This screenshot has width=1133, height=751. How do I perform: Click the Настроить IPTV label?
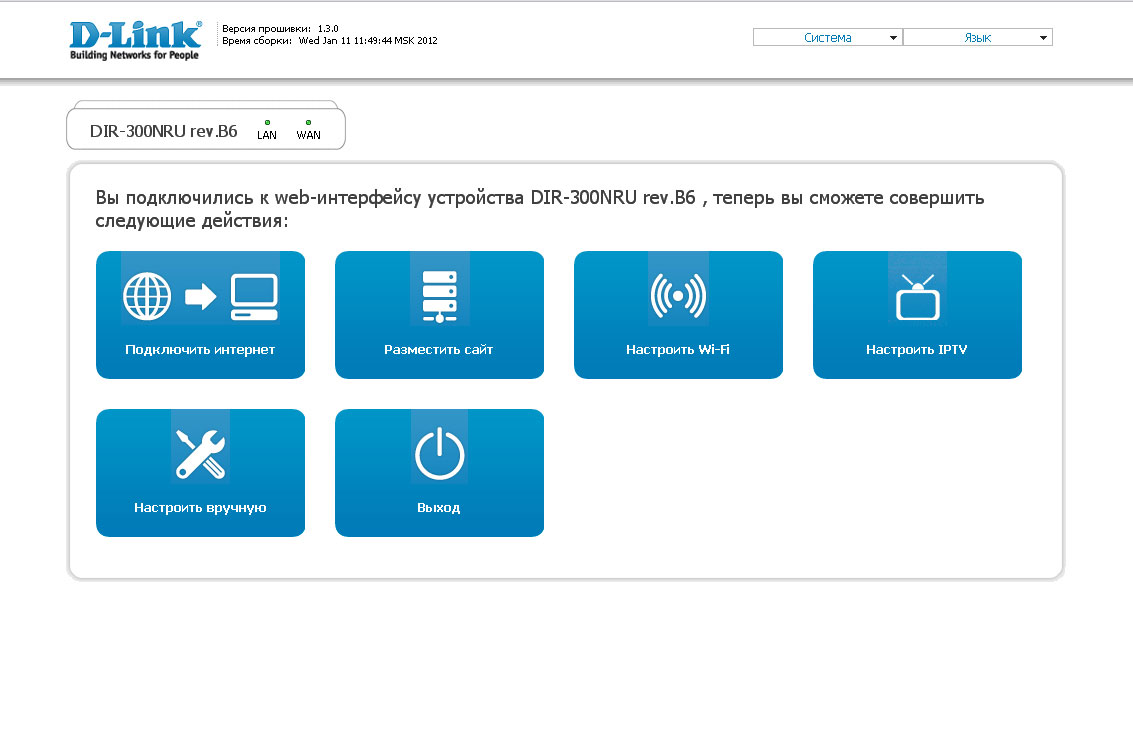pos(917,350)
